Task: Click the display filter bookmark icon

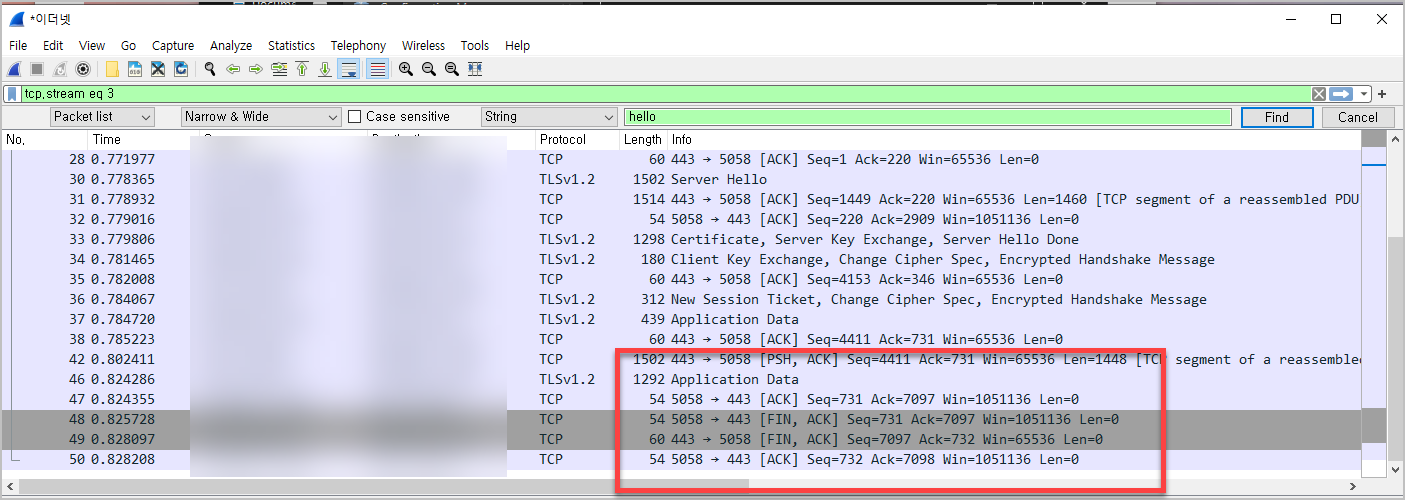Action: [x=12, y=93]
